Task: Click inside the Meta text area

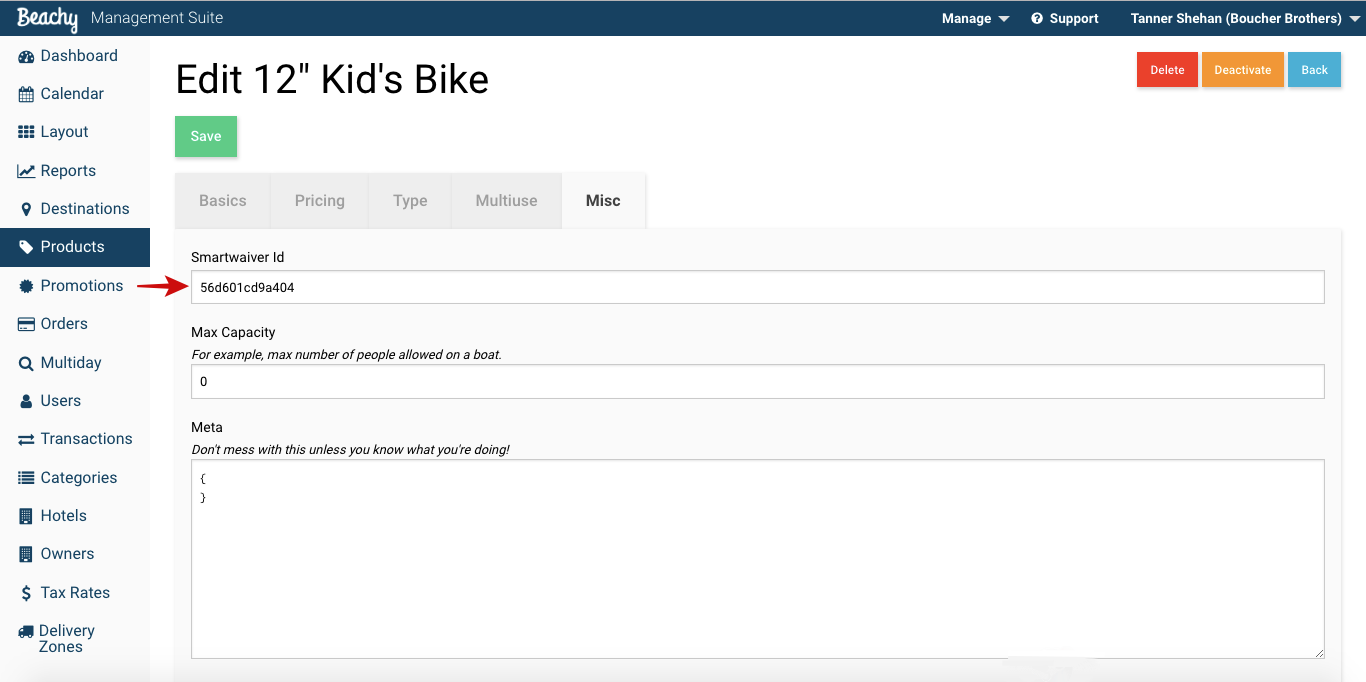Action: [757, 559]
